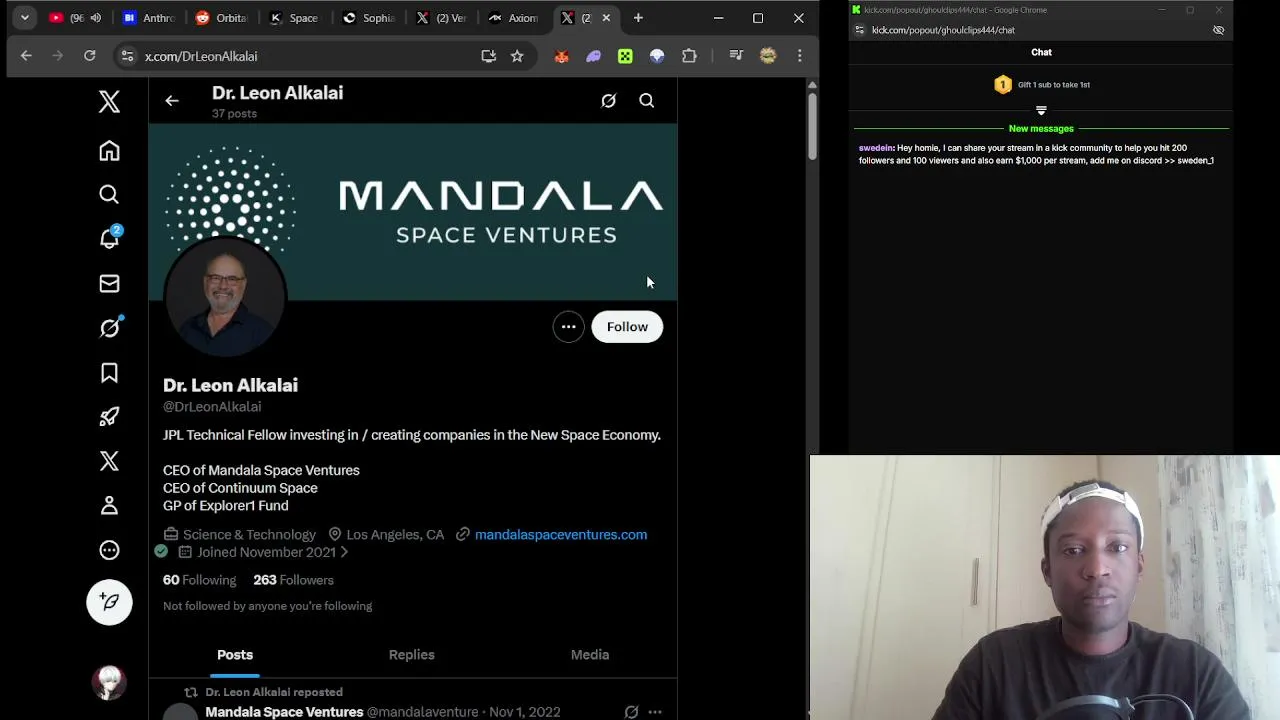Open Chrome three-dot menu
Screen dimensions: 1280x720
(x=799, y=56)
